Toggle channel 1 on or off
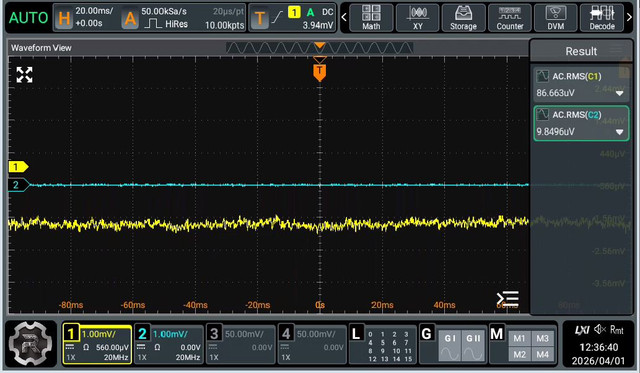The height and width of the screenshot is (373, 640). [x=71, y=333]
